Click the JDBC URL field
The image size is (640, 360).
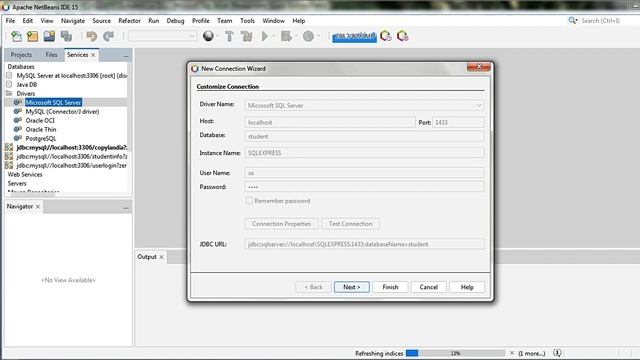[x=364, y=244]
